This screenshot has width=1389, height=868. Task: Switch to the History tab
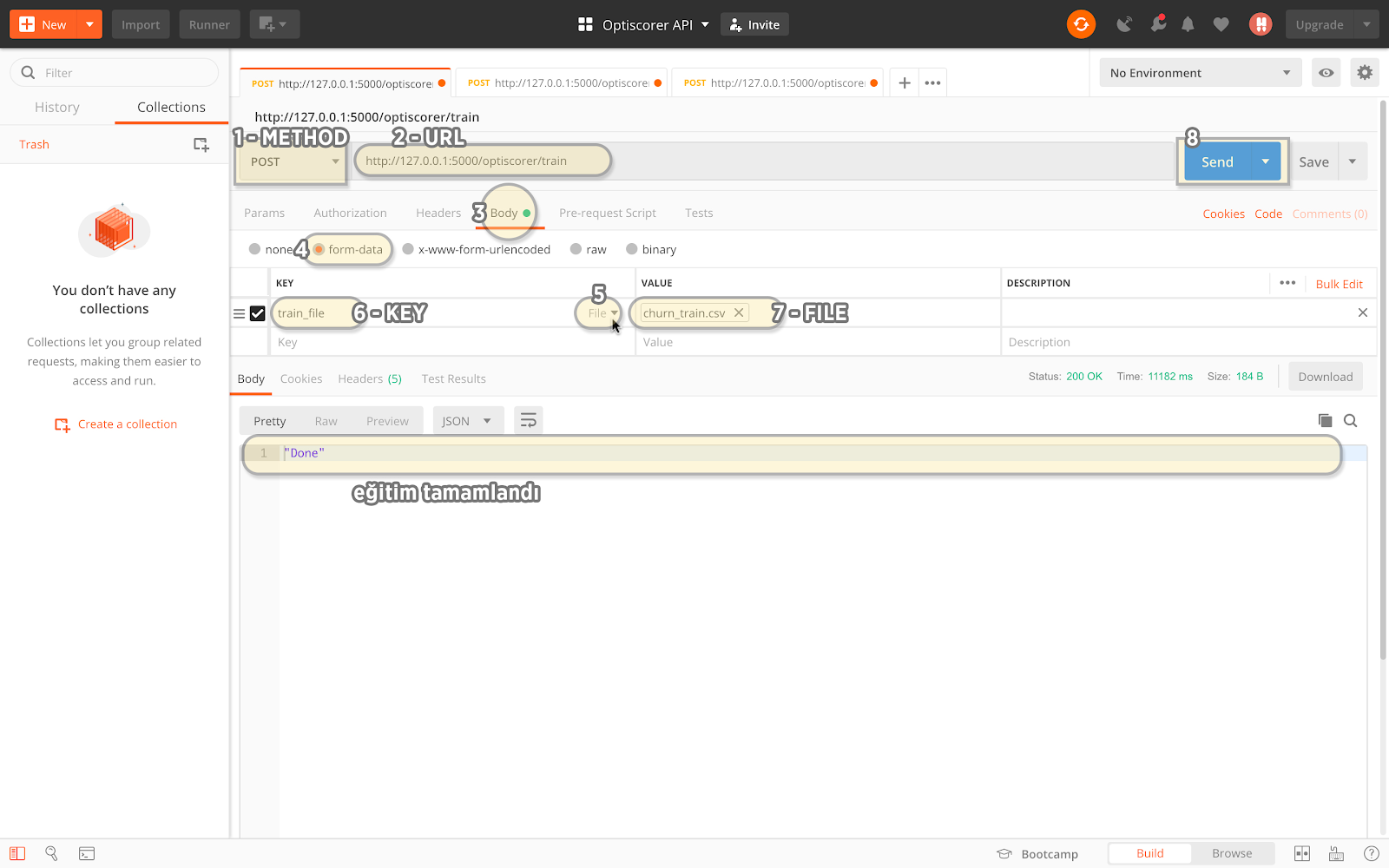click(57, 107)
